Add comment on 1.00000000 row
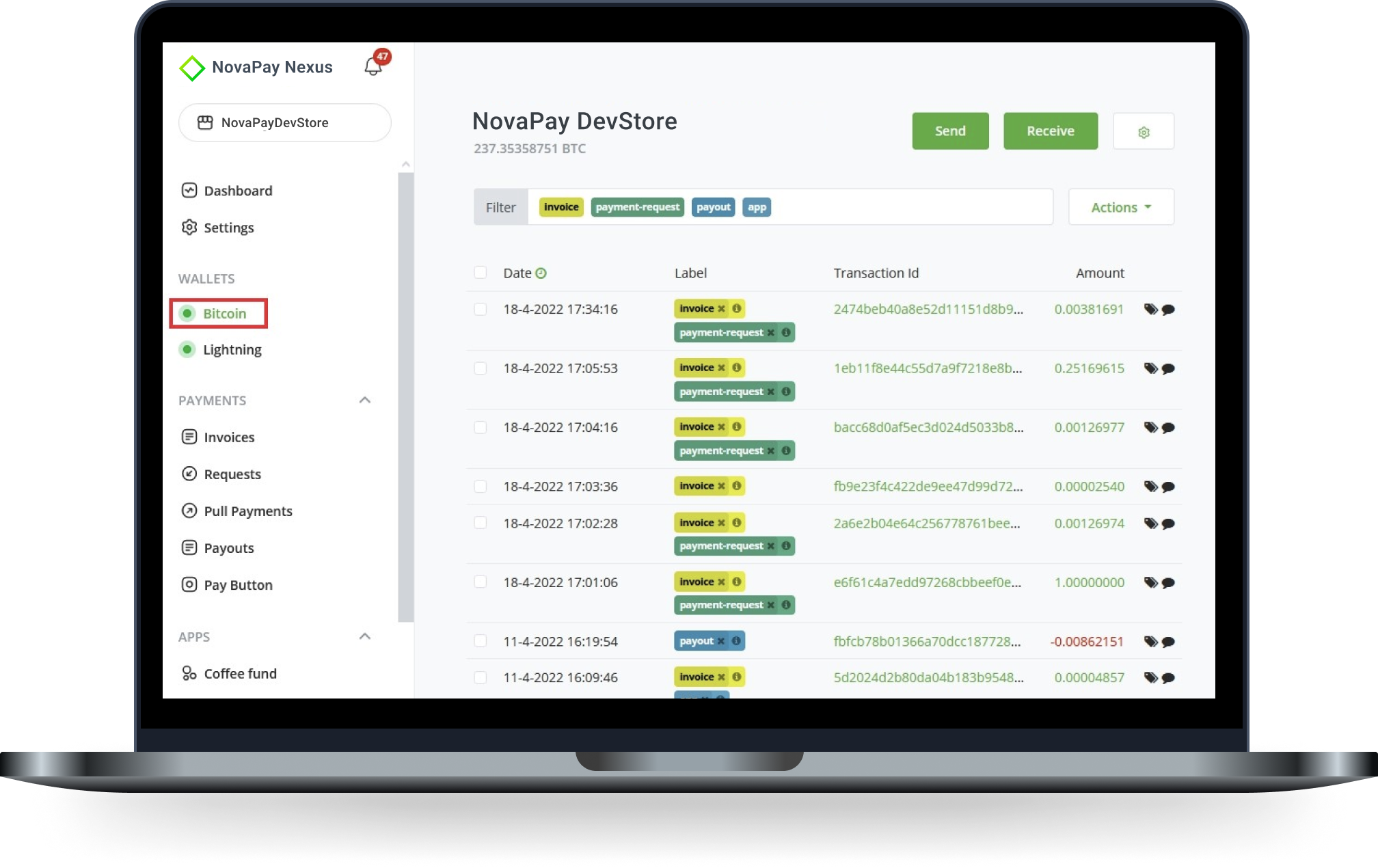Viewport: 1378px width, 868px height. (1169, 583)
